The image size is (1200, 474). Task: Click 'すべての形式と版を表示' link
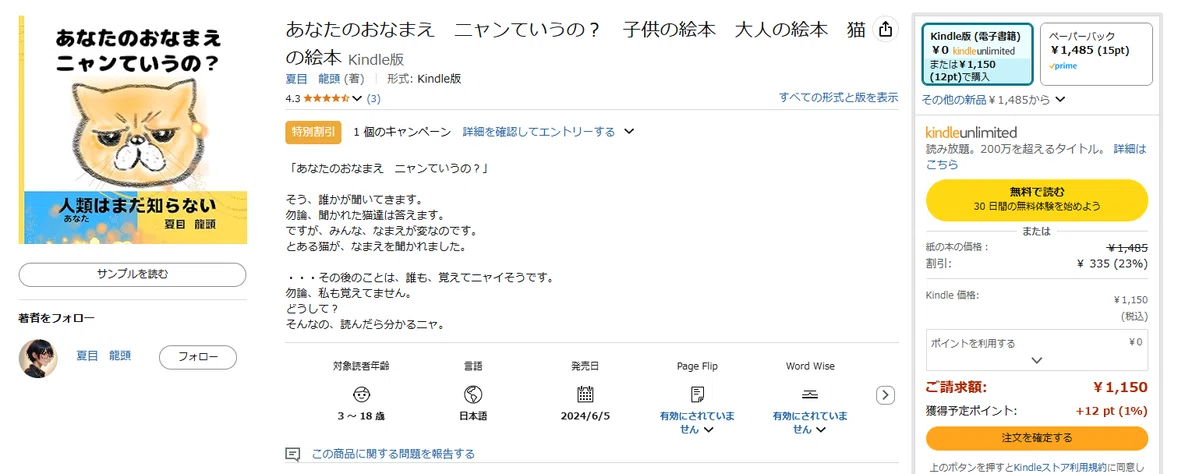[838, 97]
